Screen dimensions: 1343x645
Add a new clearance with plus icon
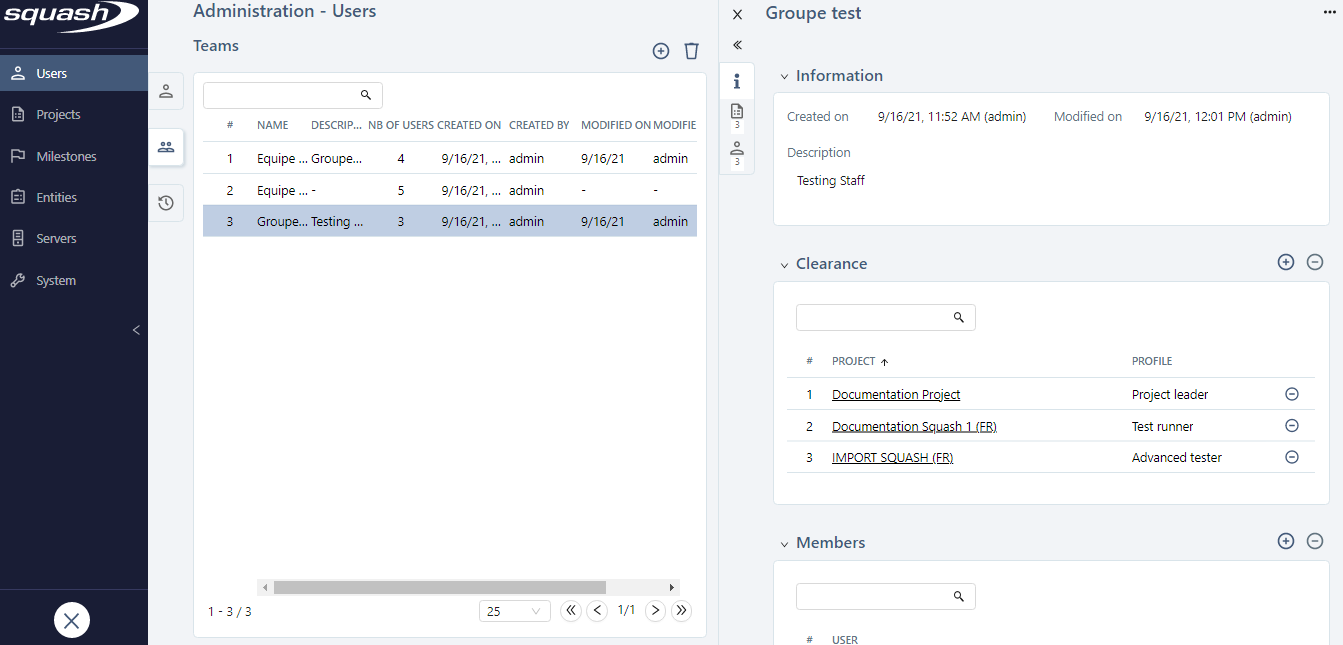[x=1286, y=262]
